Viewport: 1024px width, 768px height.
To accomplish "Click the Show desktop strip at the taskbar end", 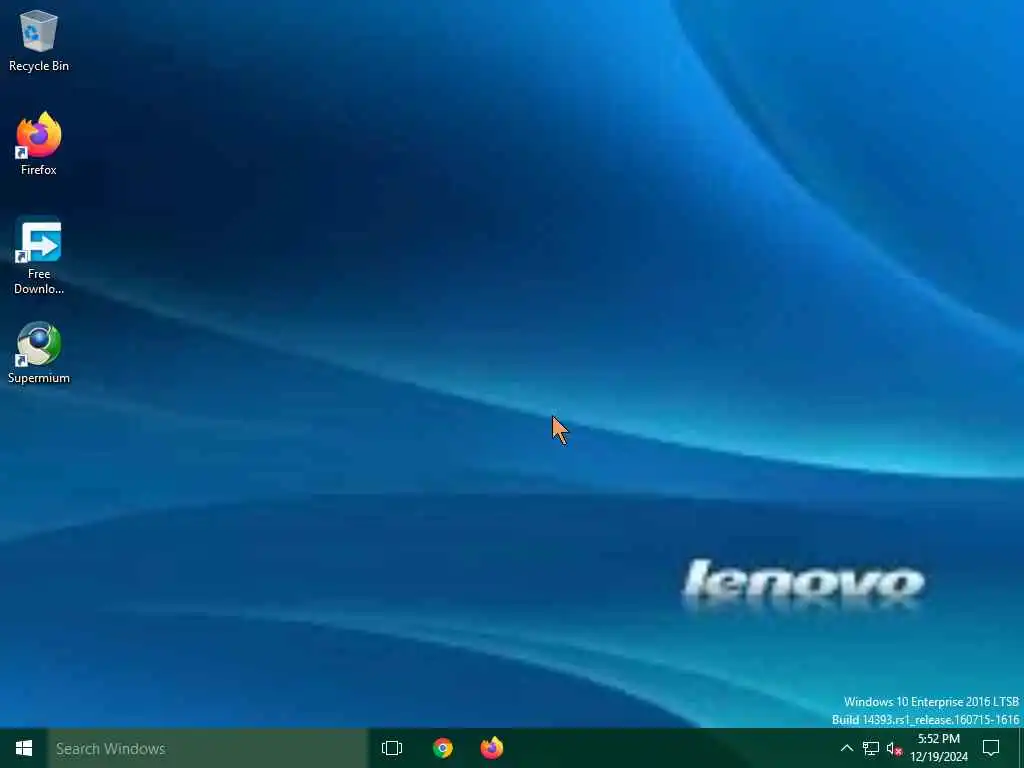I will tap(1021, 748).
